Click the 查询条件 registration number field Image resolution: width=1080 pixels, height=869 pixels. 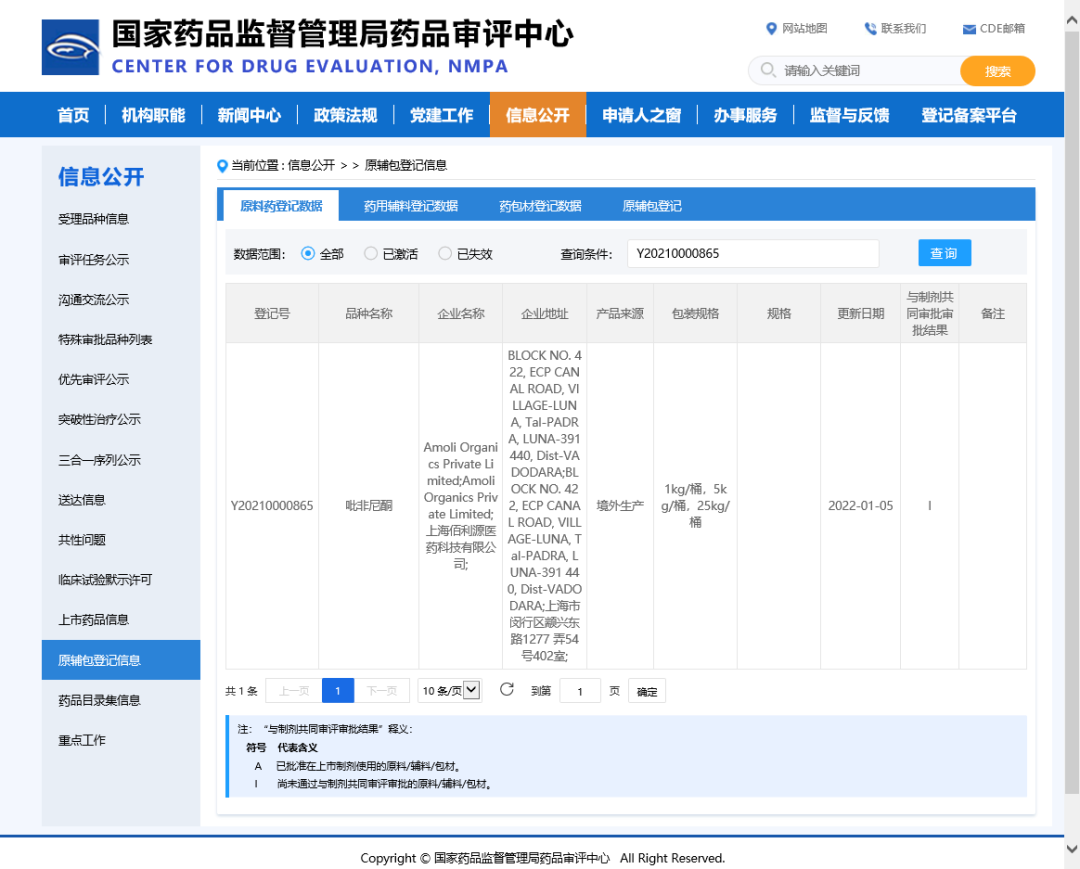coord(752,254)
